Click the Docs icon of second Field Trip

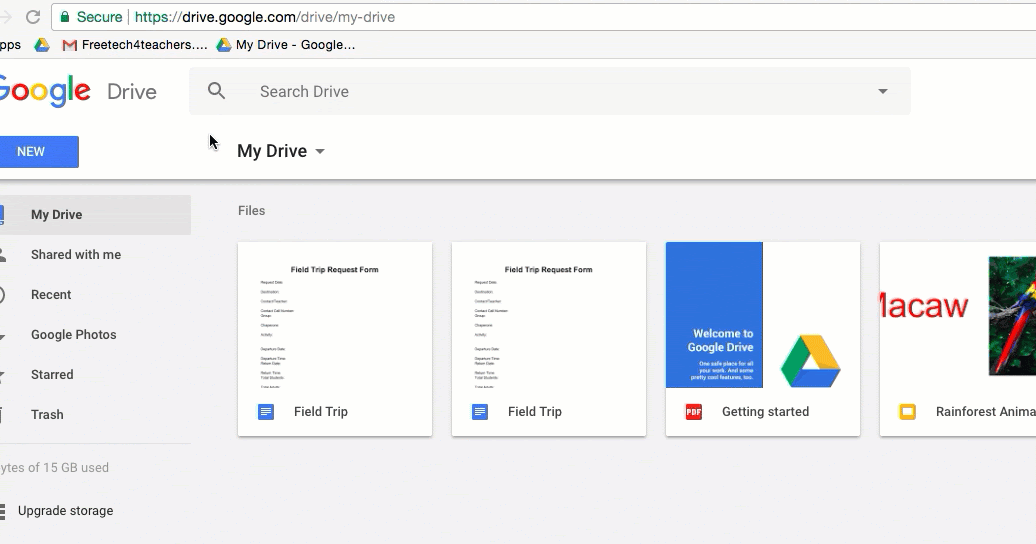click(x=480, y=412)
